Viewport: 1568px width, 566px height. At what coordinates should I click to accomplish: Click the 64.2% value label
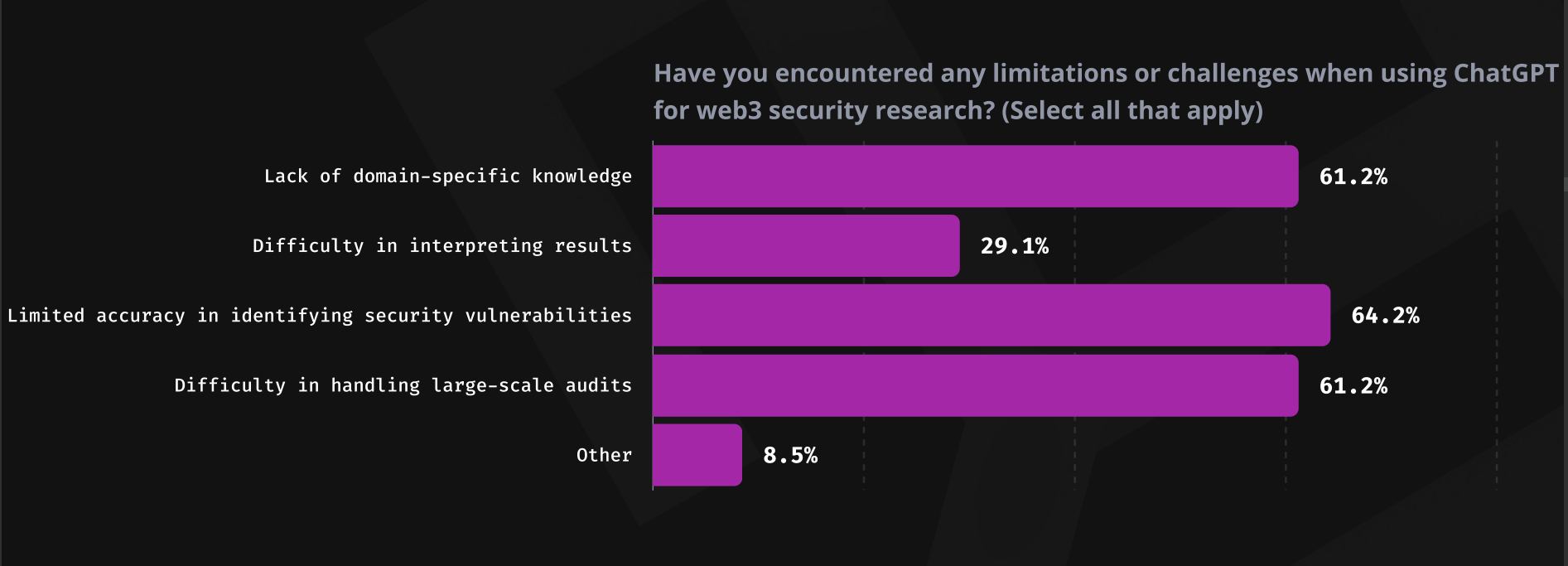click(x=1385, y=316)
